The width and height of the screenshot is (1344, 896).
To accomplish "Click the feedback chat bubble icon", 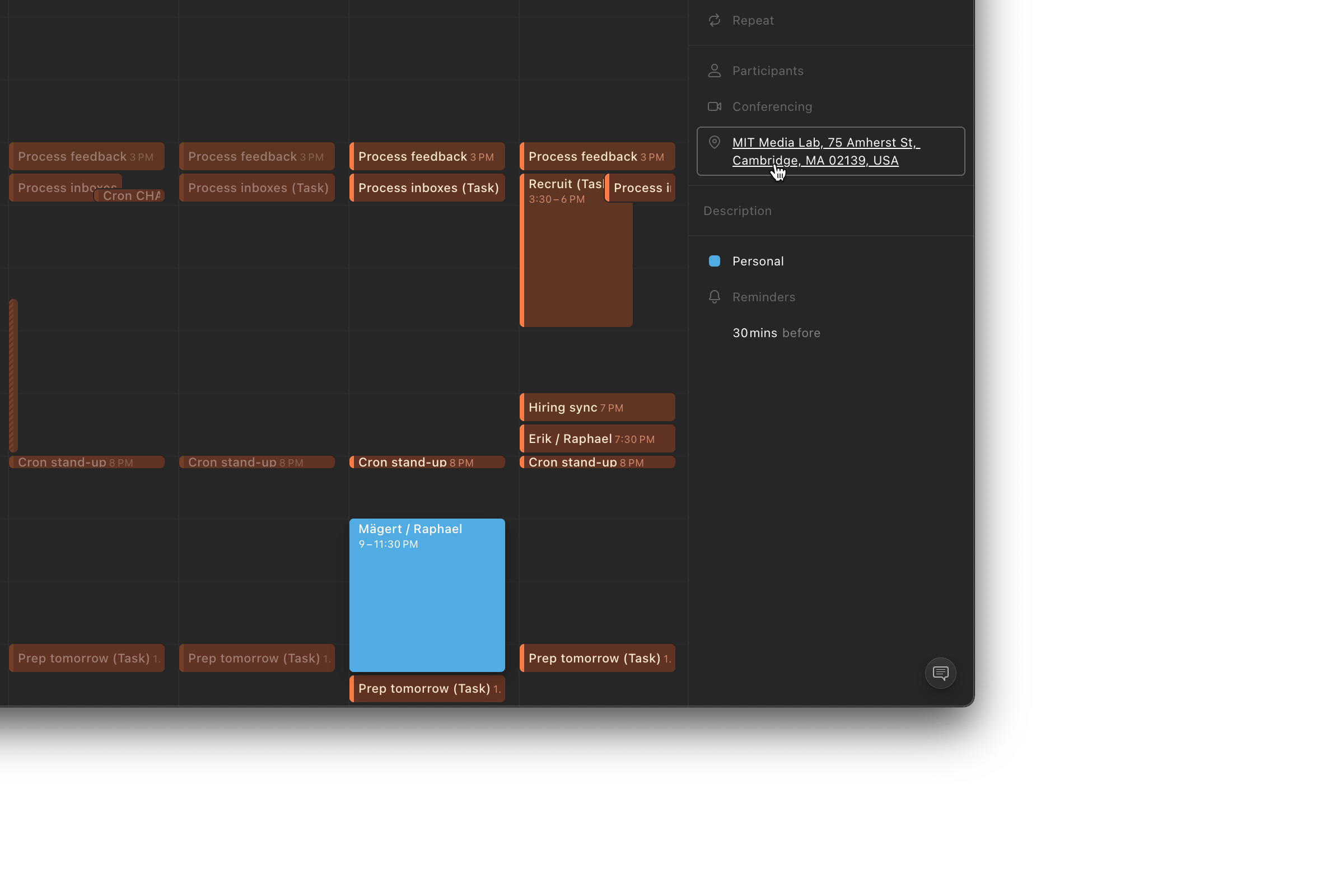I will coord(940,672).
